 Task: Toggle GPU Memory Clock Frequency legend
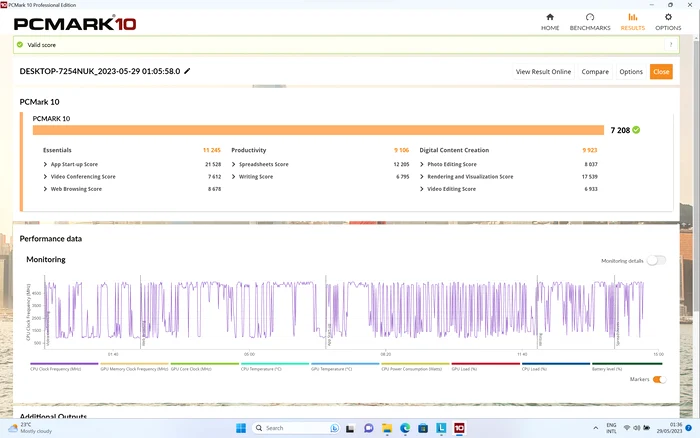pyautogui.click(x=134, y=367)
